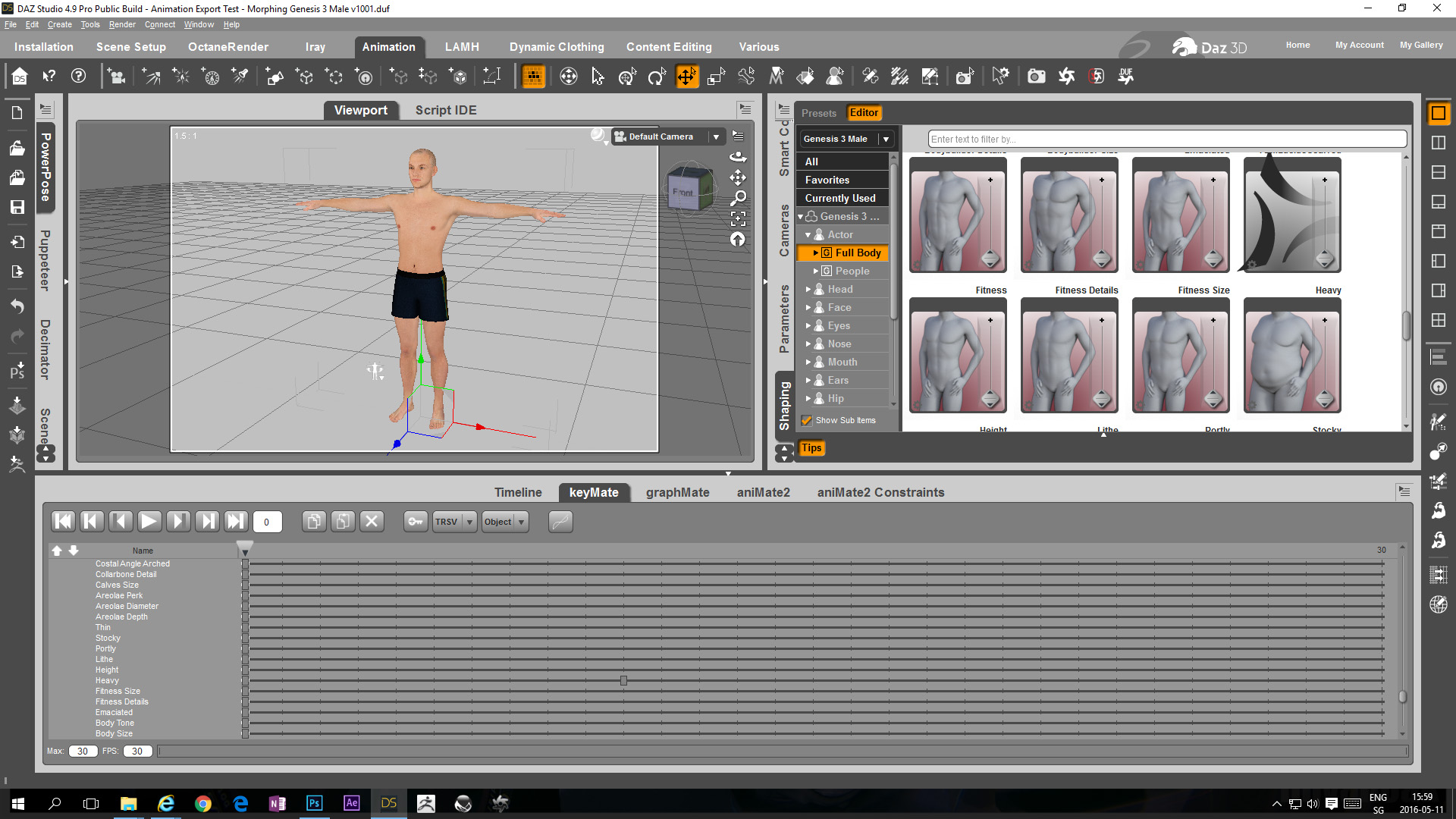
Task: Open the Render menu
Action: [x=121, y=24]
